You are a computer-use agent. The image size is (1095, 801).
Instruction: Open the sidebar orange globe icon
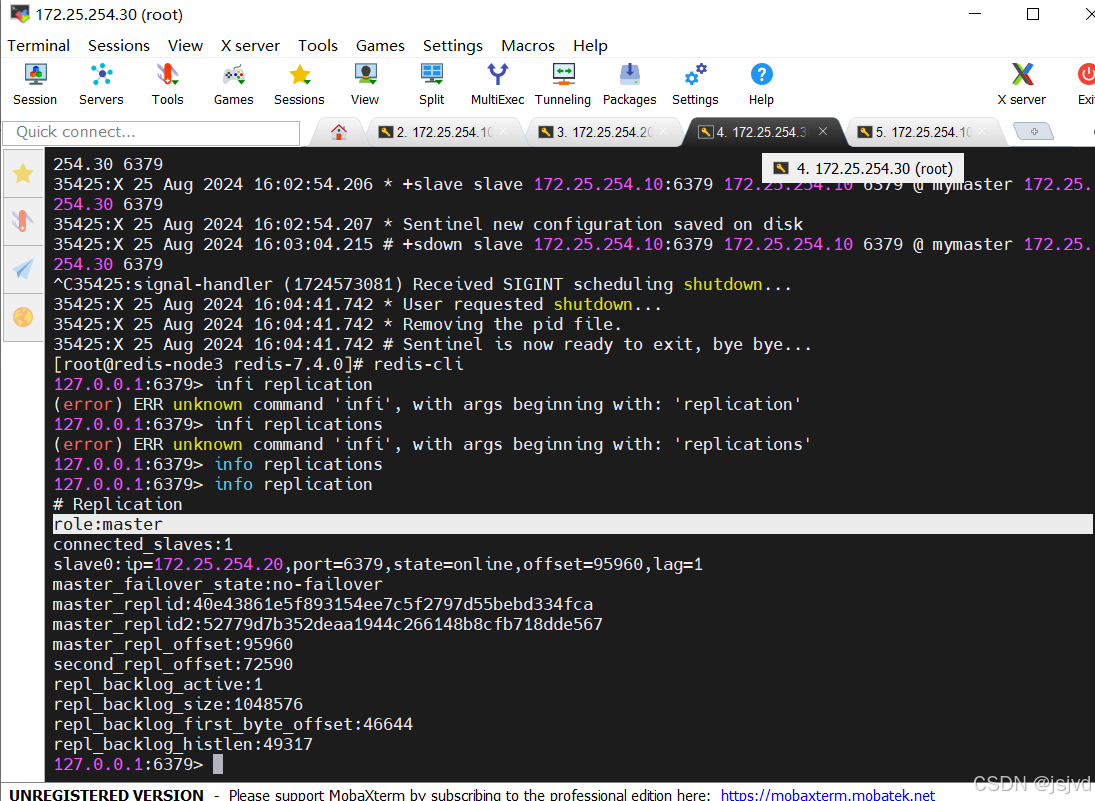click(23, 317)
